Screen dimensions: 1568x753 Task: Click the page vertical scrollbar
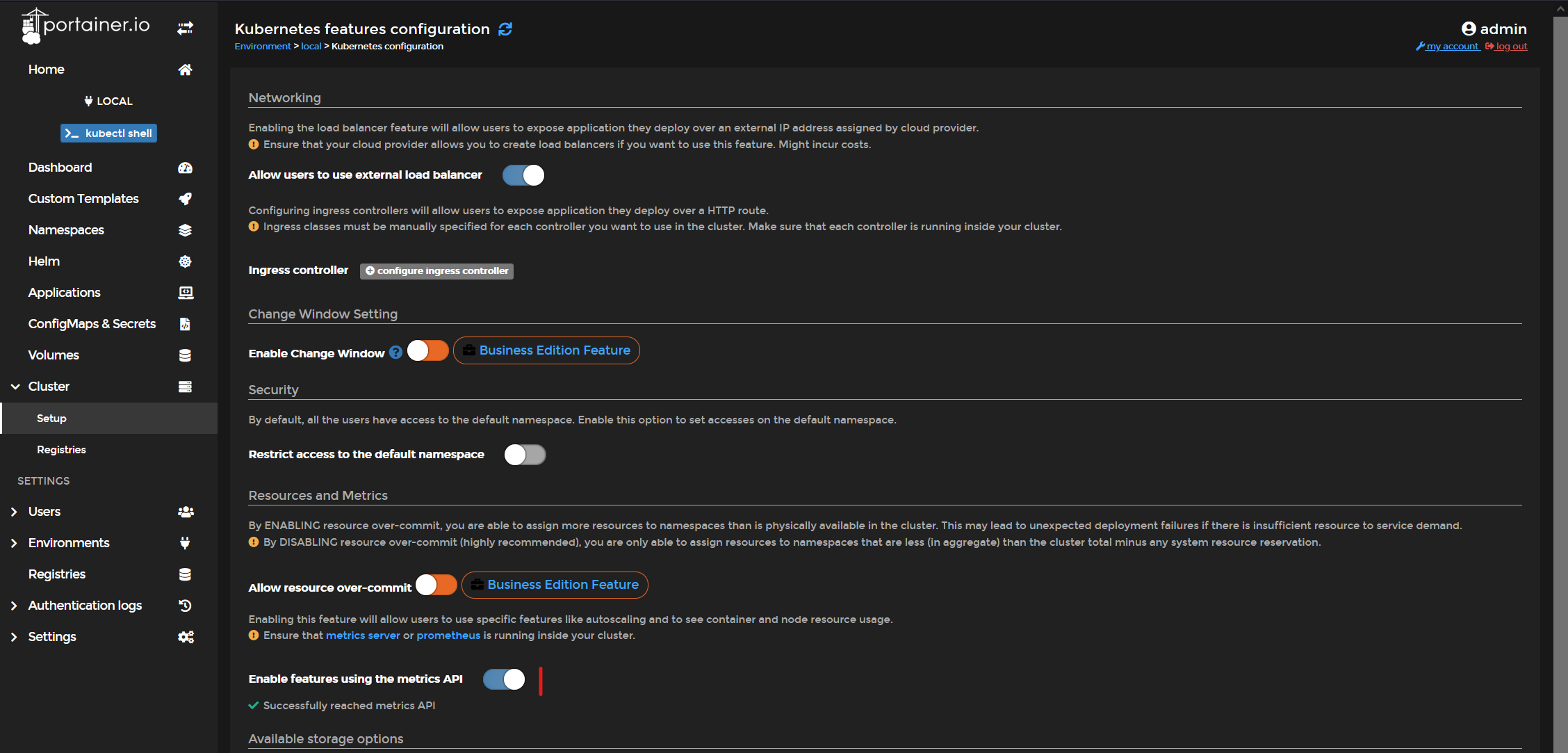[1560, 375]
